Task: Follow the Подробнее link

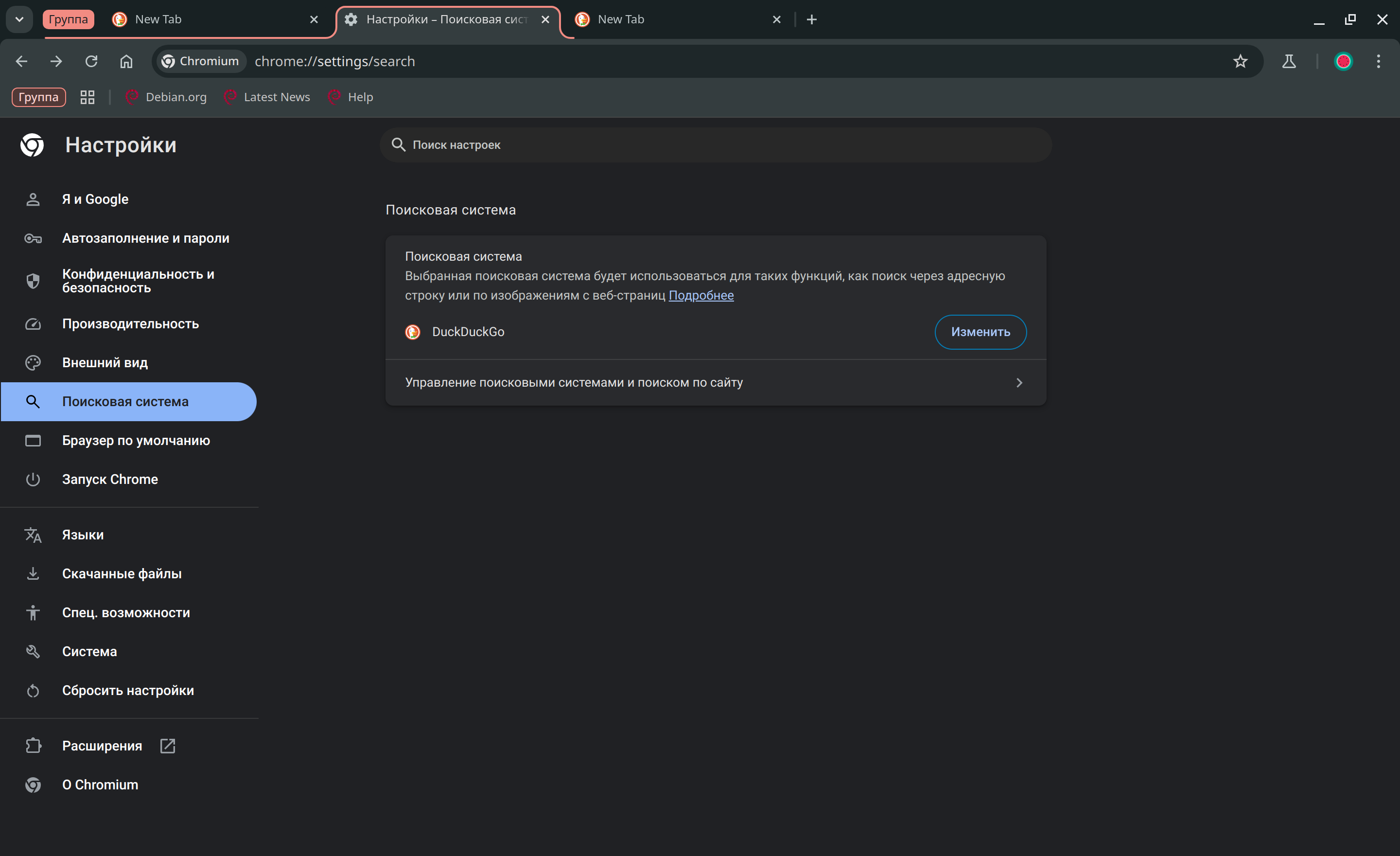Action: pos(700,296)
